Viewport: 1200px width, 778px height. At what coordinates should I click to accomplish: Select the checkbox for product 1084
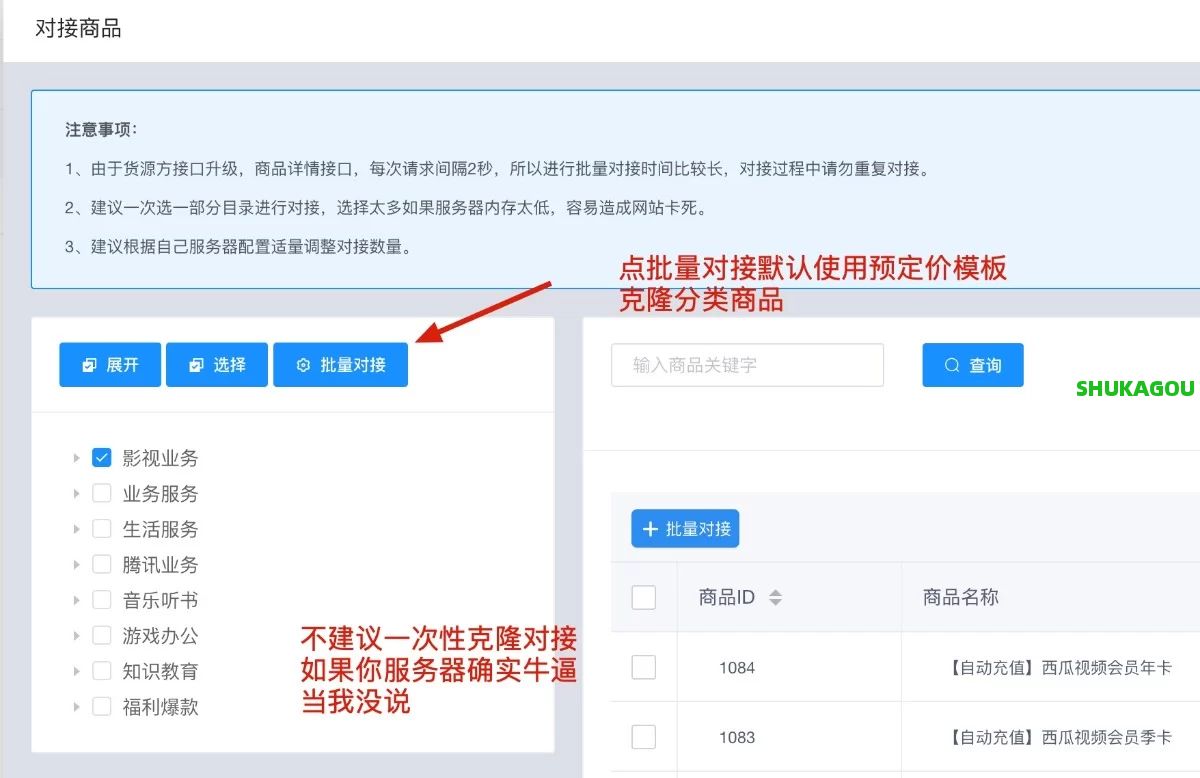643,667
